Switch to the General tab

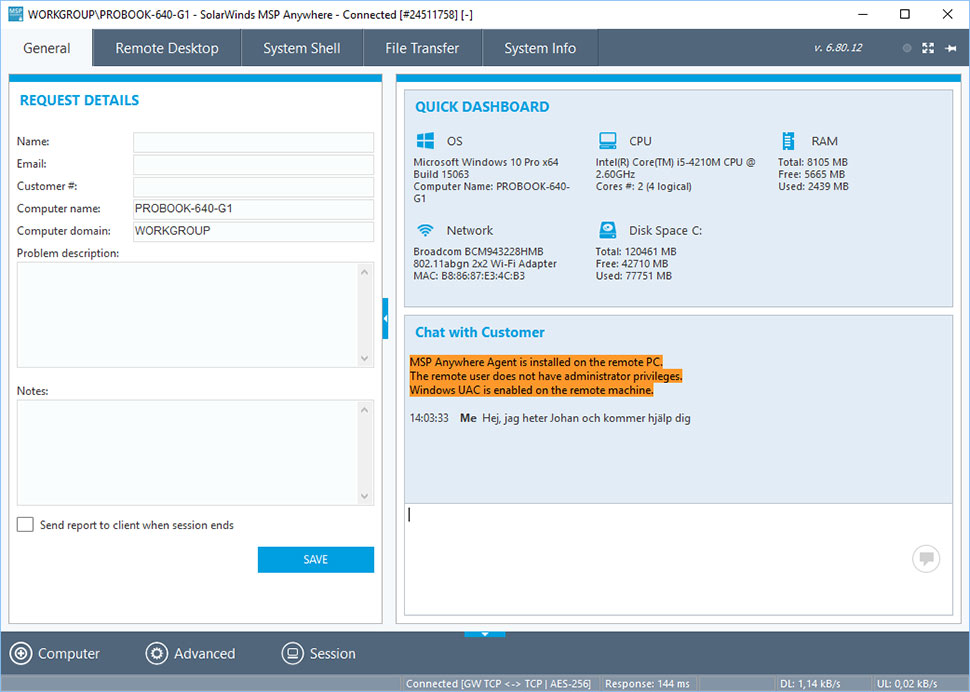click(46, 48)
